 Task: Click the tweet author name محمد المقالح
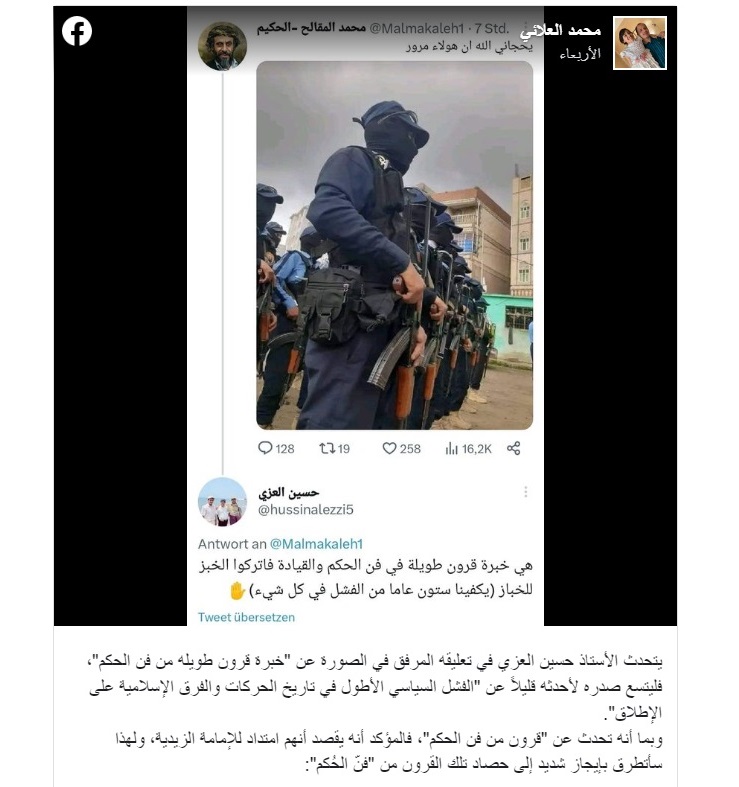(311, 28)
